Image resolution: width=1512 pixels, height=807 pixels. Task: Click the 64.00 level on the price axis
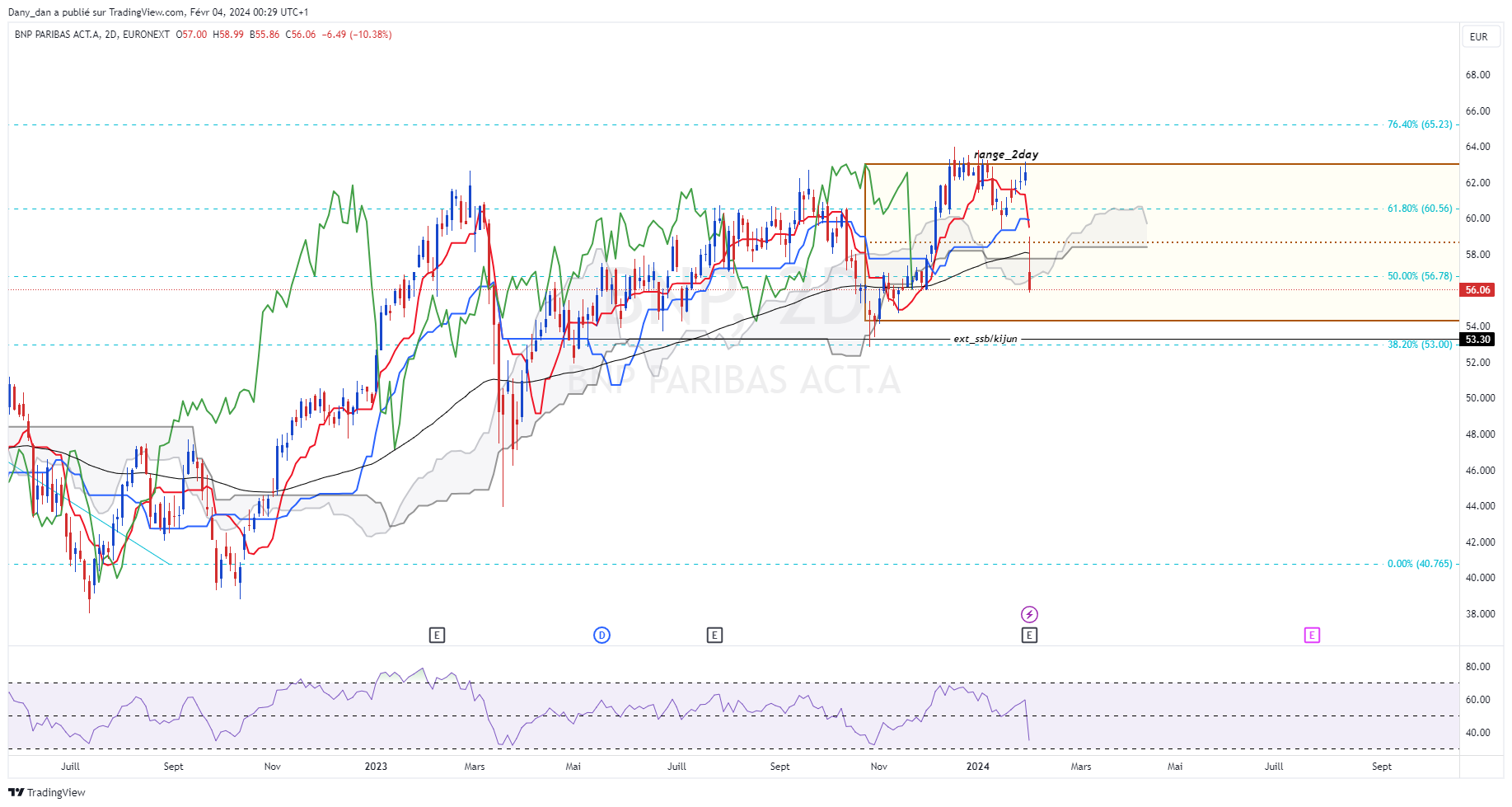tap(1477, 147)
